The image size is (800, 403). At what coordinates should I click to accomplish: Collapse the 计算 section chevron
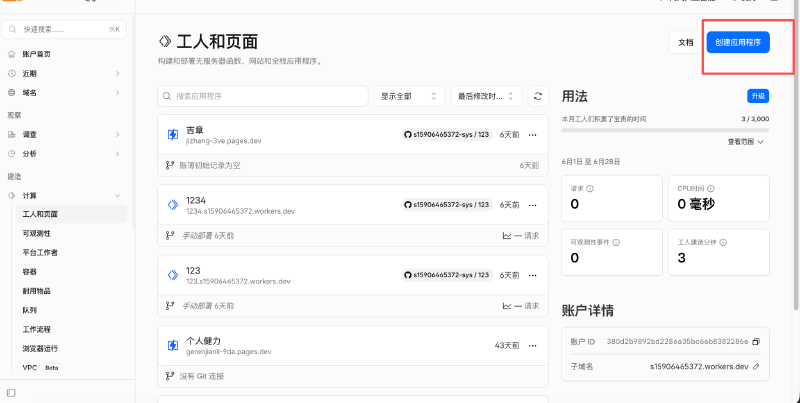[117, 195]
